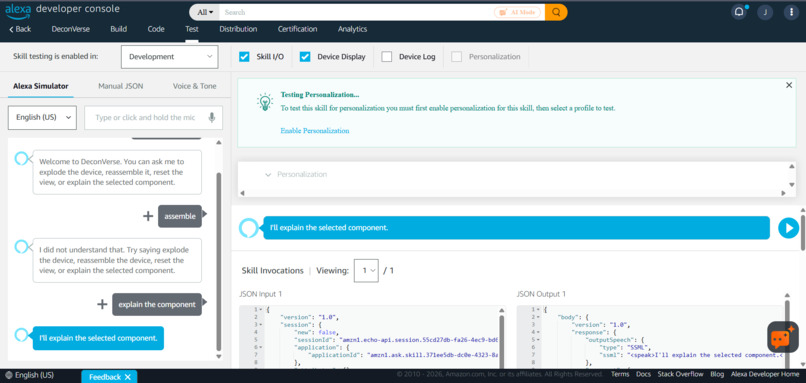Click the DeconVerse skill name
The width and height of the screenshot is (806, 383).
tap(70, 29)
